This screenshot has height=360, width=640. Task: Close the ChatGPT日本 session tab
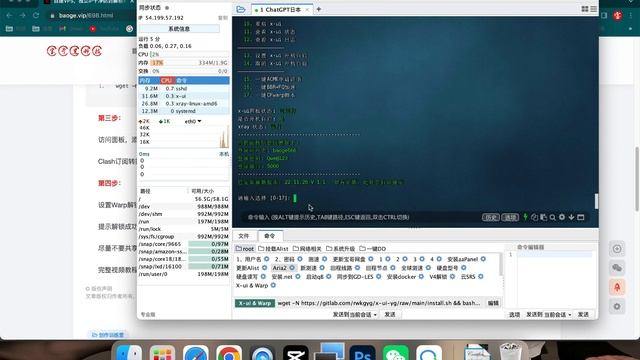(x=307, y=9)
